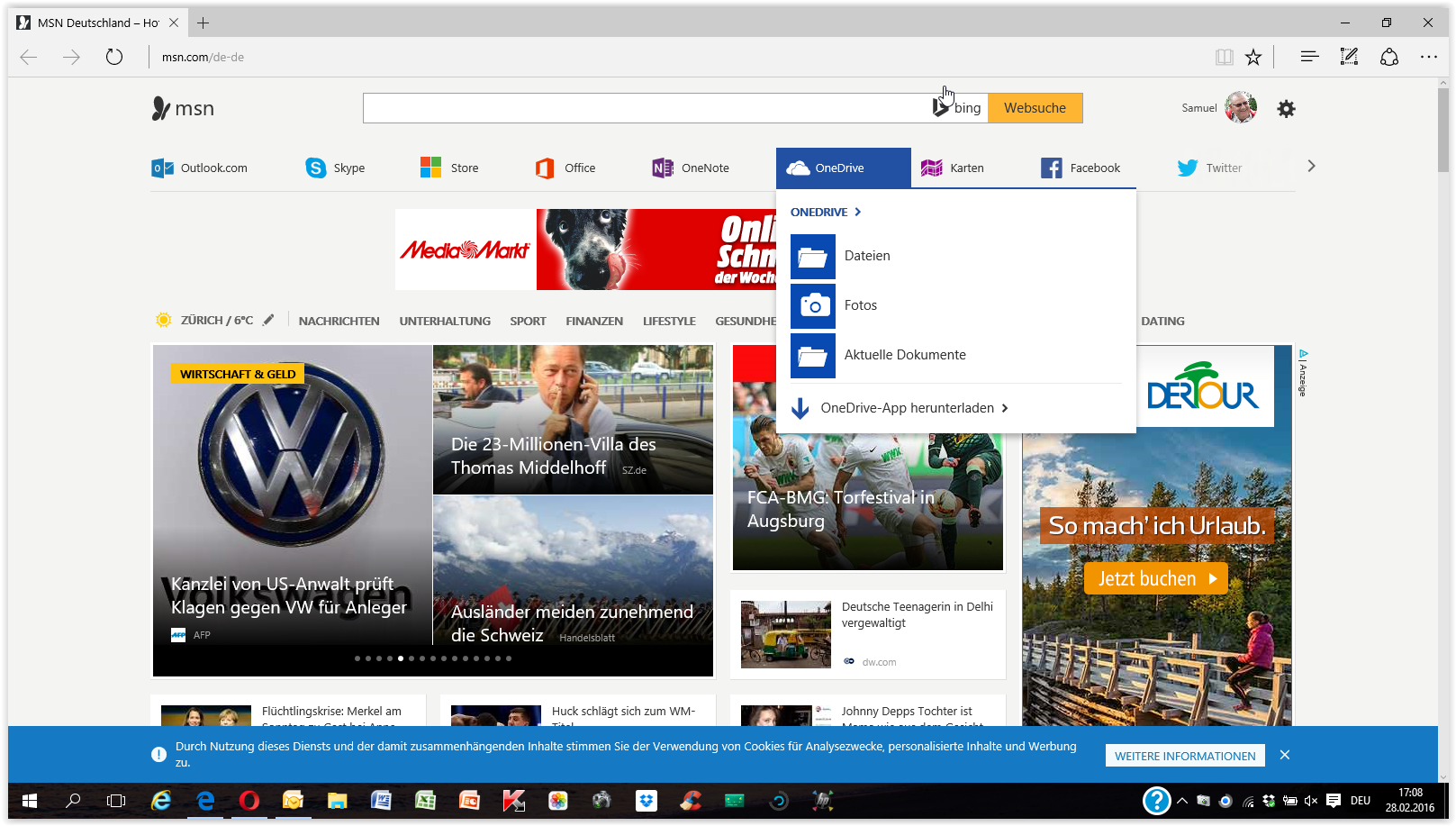
Task: Click the page vertical scrollbar
Action: pos(1443,131)
